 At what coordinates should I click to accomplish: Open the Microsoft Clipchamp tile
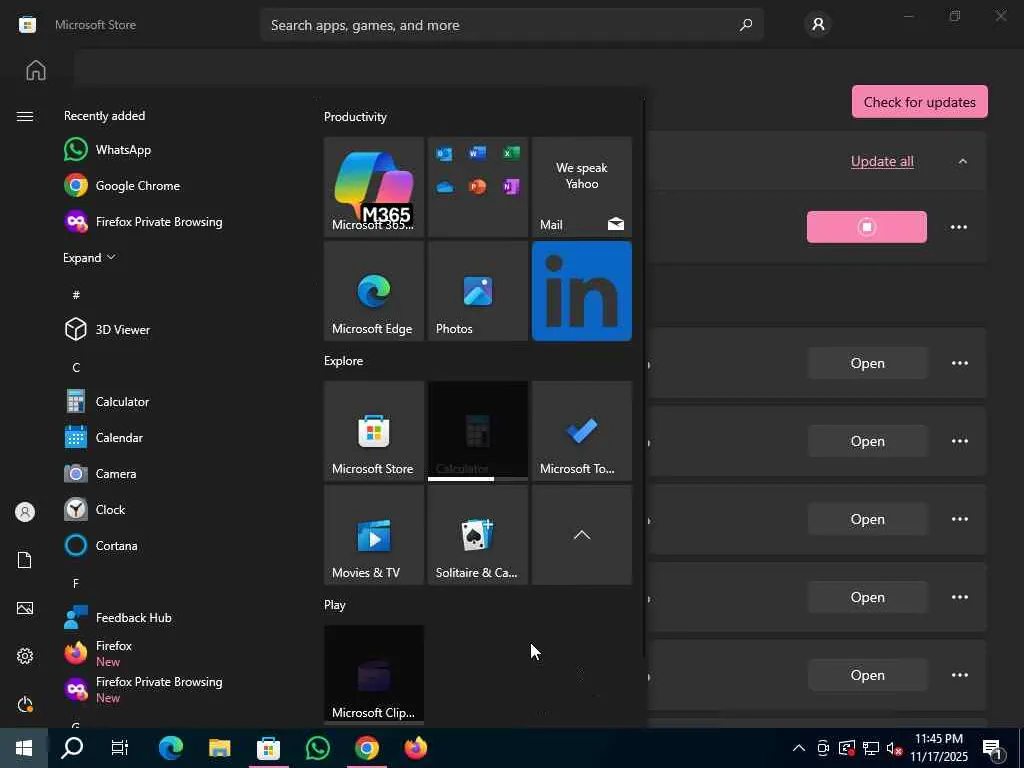(374, 674)
